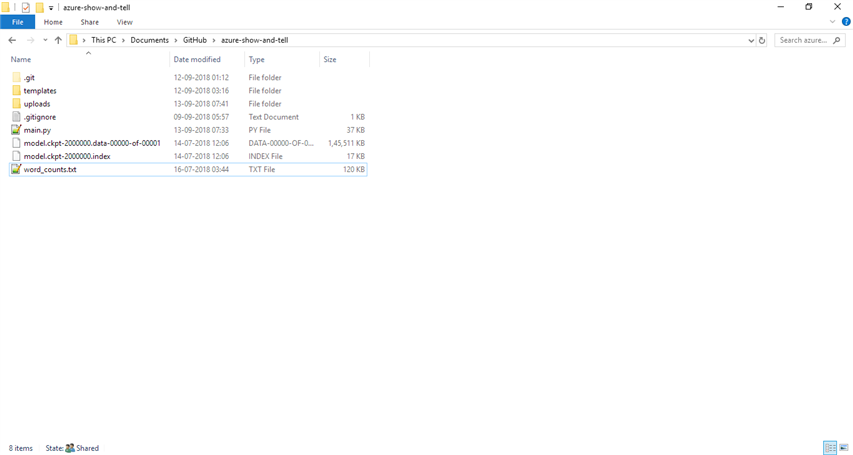Click the .git folder name
853x455 pixels.
point(29,78)
